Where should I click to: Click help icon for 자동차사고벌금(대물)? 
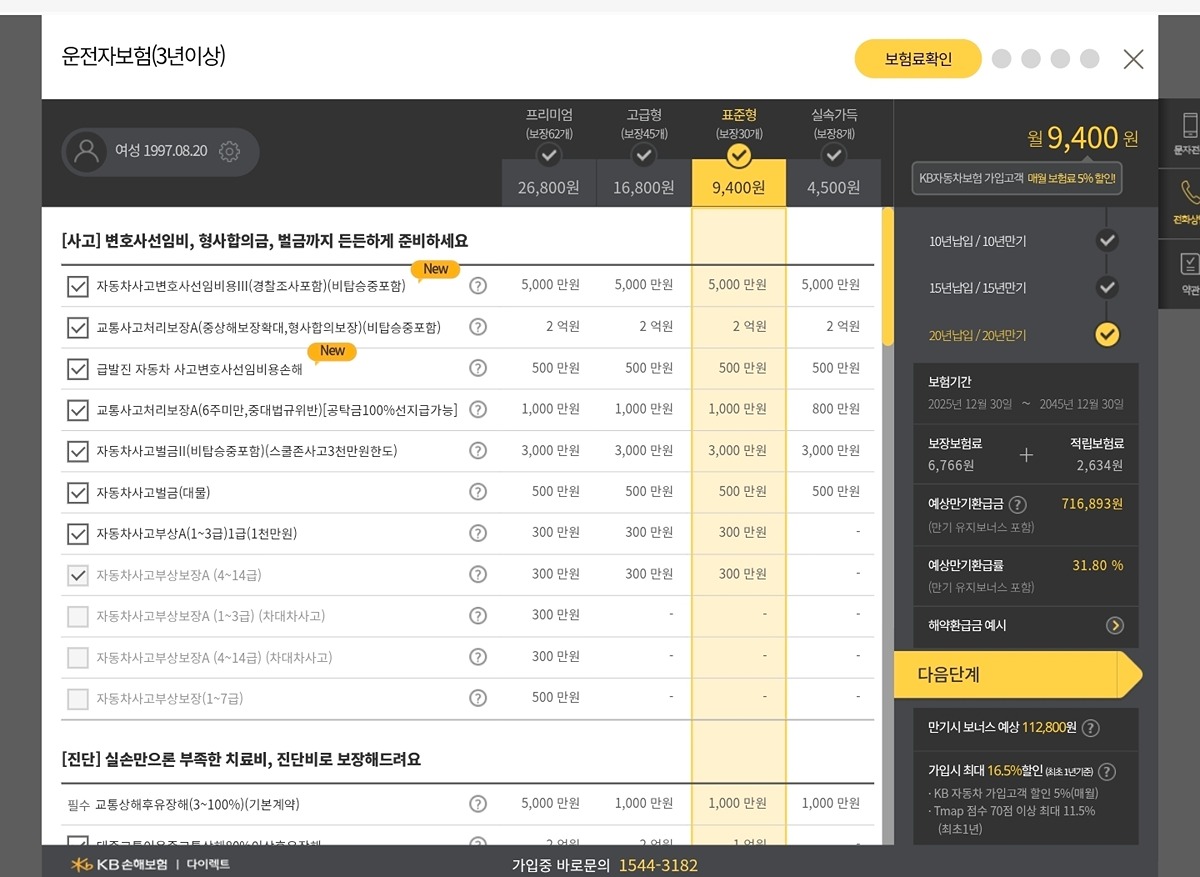click(478, 492)
